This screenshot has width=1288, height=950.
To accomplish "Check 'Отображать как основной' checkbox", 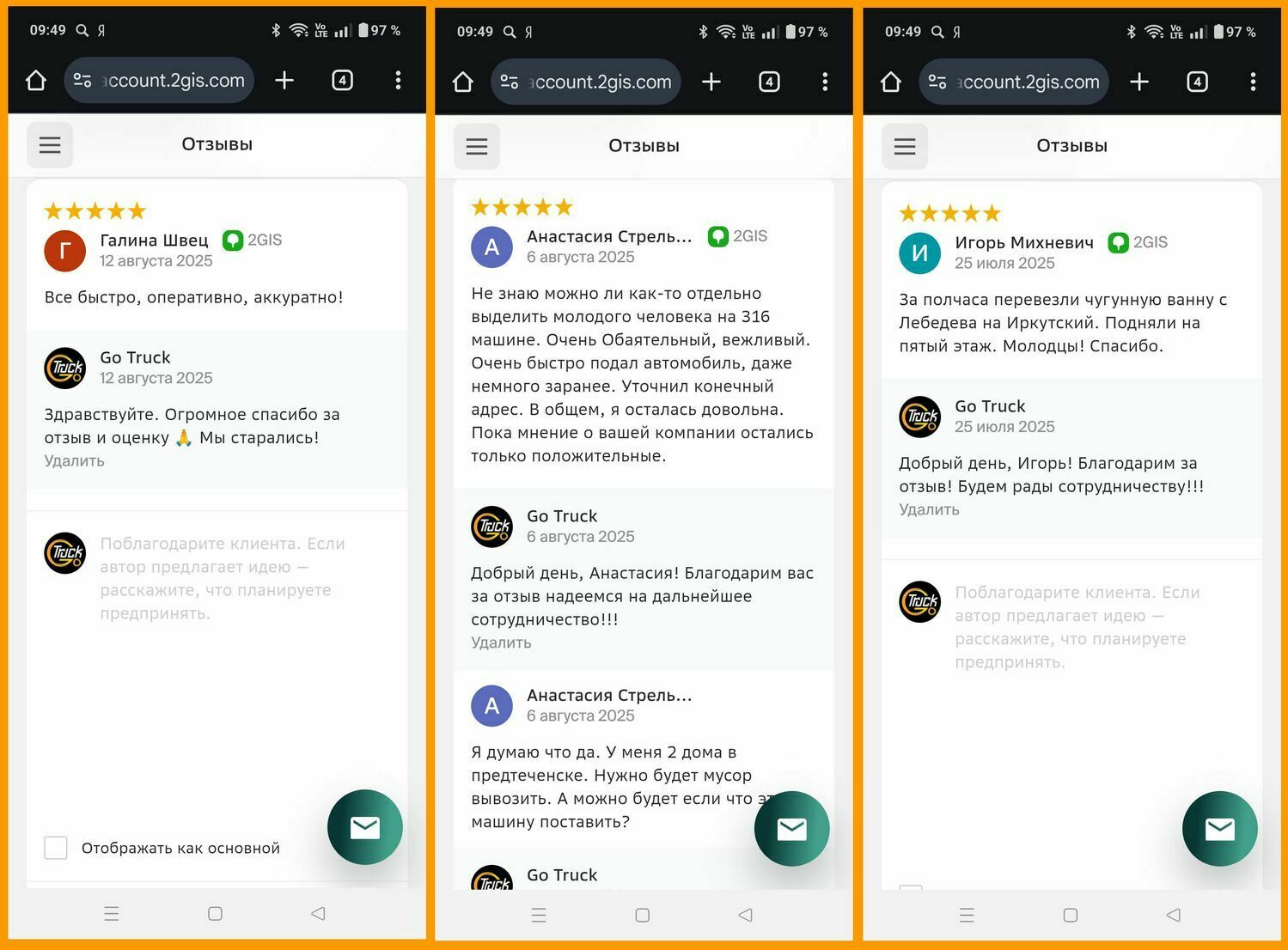I will click(x=56, y=848).
